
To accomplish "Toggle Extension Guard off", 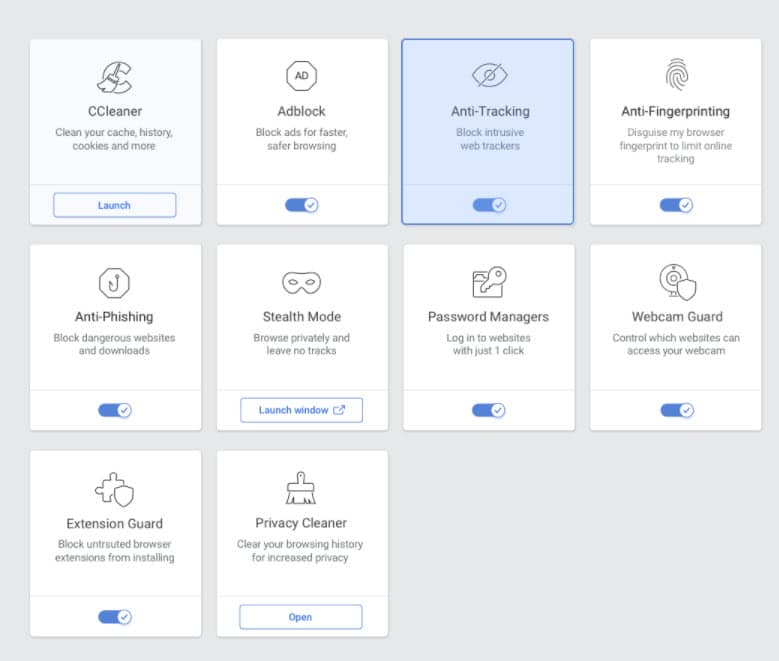I will pyautogui.click(x=115, y=617).
